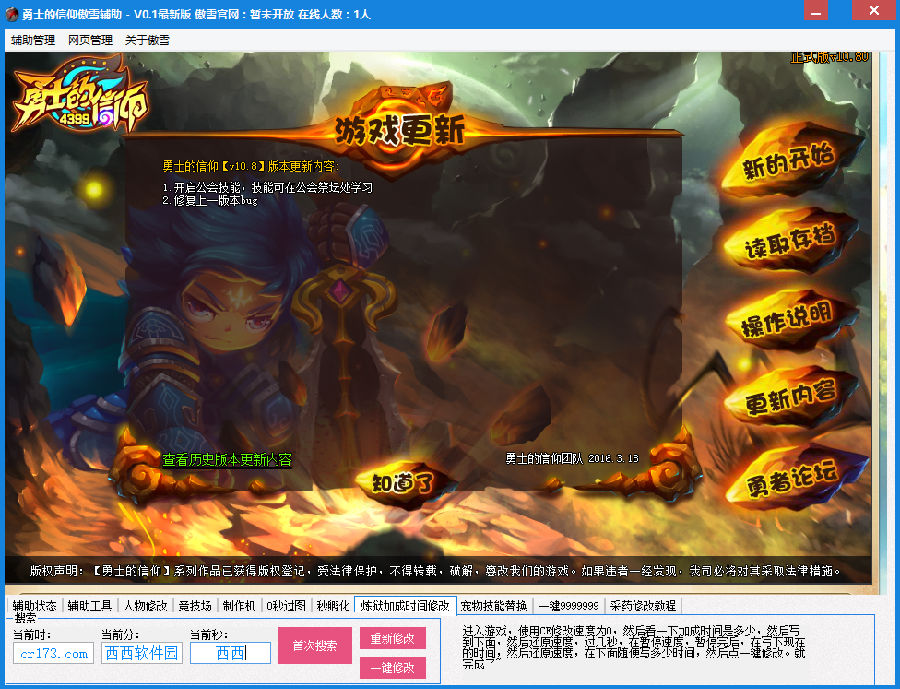
Task: Click the 重新修改 button
Action: tap(393, 638)
